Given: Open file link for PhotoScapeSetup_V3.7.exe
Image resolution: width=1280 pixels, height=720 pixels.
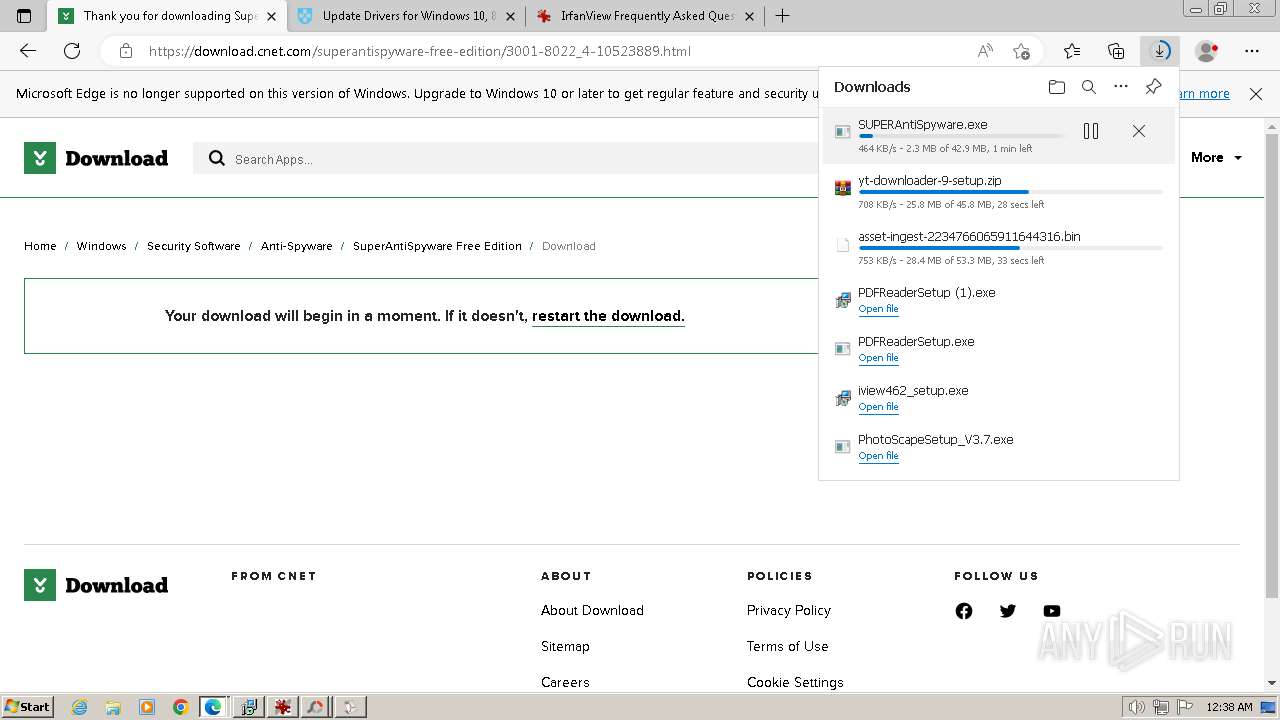Looking at the screenshot, I should (x=878, y=456).
